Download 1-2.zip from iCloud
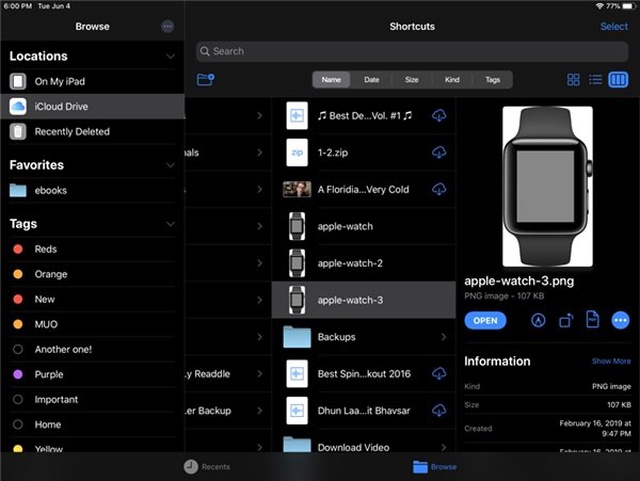 click(x=439, y=152)
